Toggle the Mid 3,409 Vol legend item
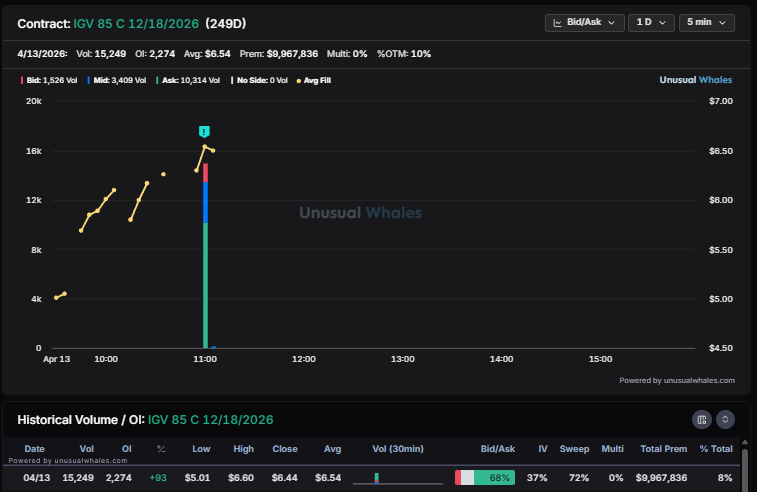 (116, 80)
